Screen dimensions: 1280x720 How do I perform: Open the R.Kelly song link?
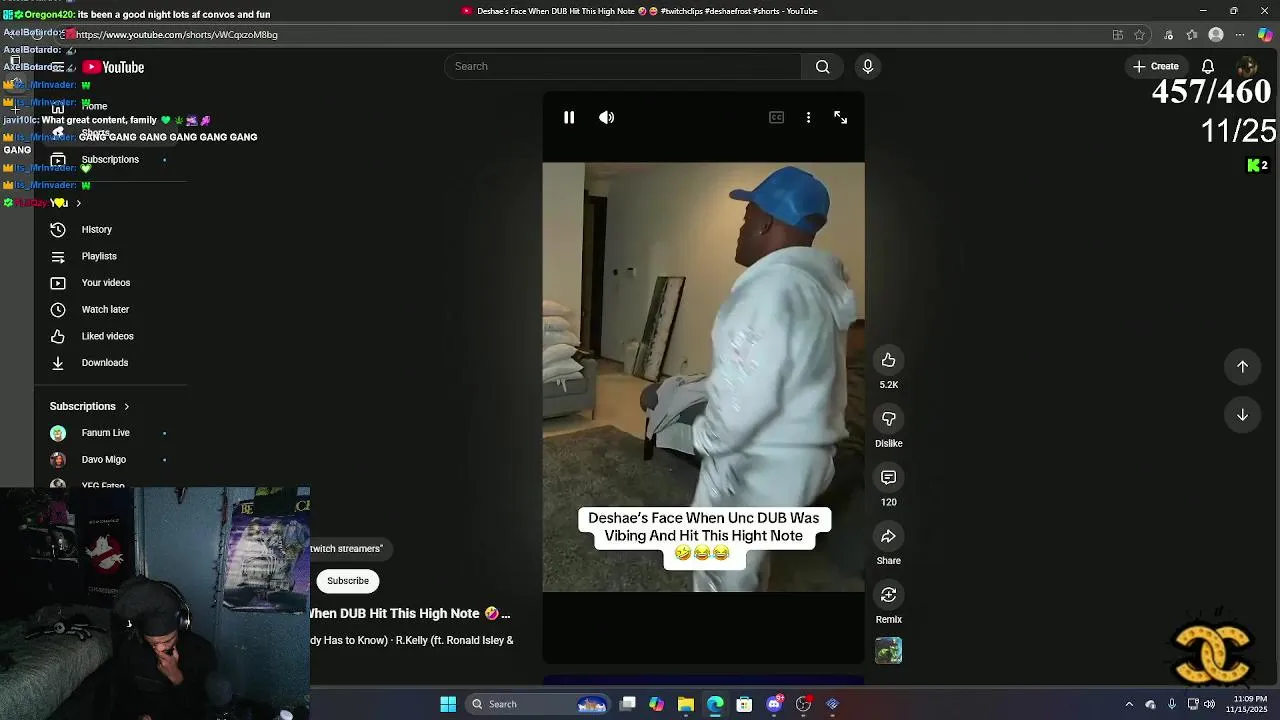[412, 641]
